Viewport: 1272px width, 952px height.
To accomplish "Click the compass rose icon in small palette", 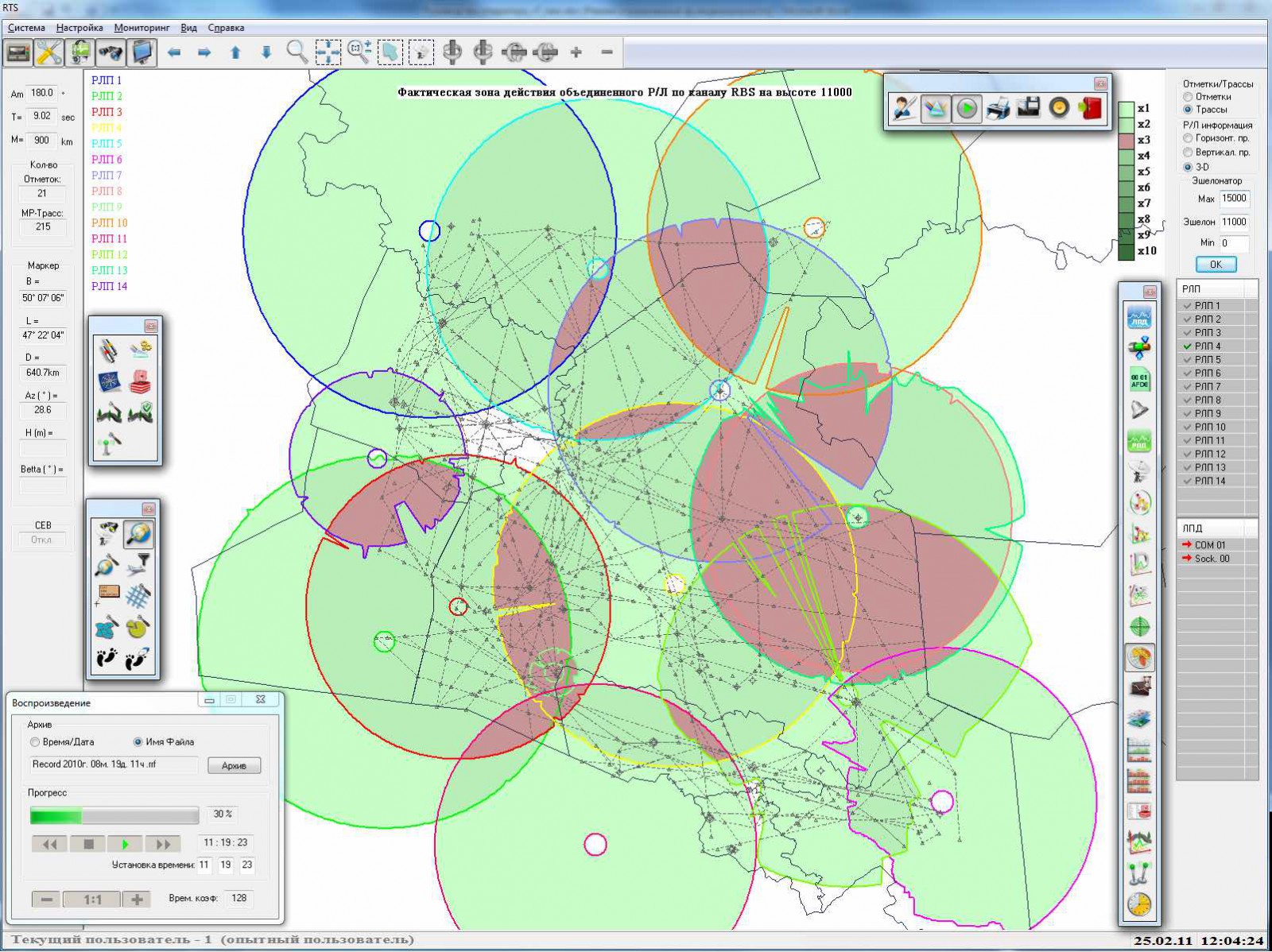I will point(109,381).
